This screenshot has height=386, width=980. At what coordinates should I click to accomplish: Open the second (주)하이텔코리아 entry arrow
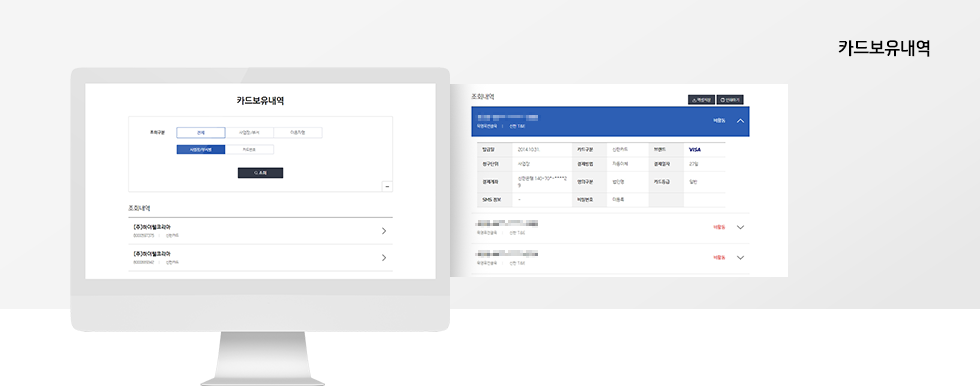(384, 258)
